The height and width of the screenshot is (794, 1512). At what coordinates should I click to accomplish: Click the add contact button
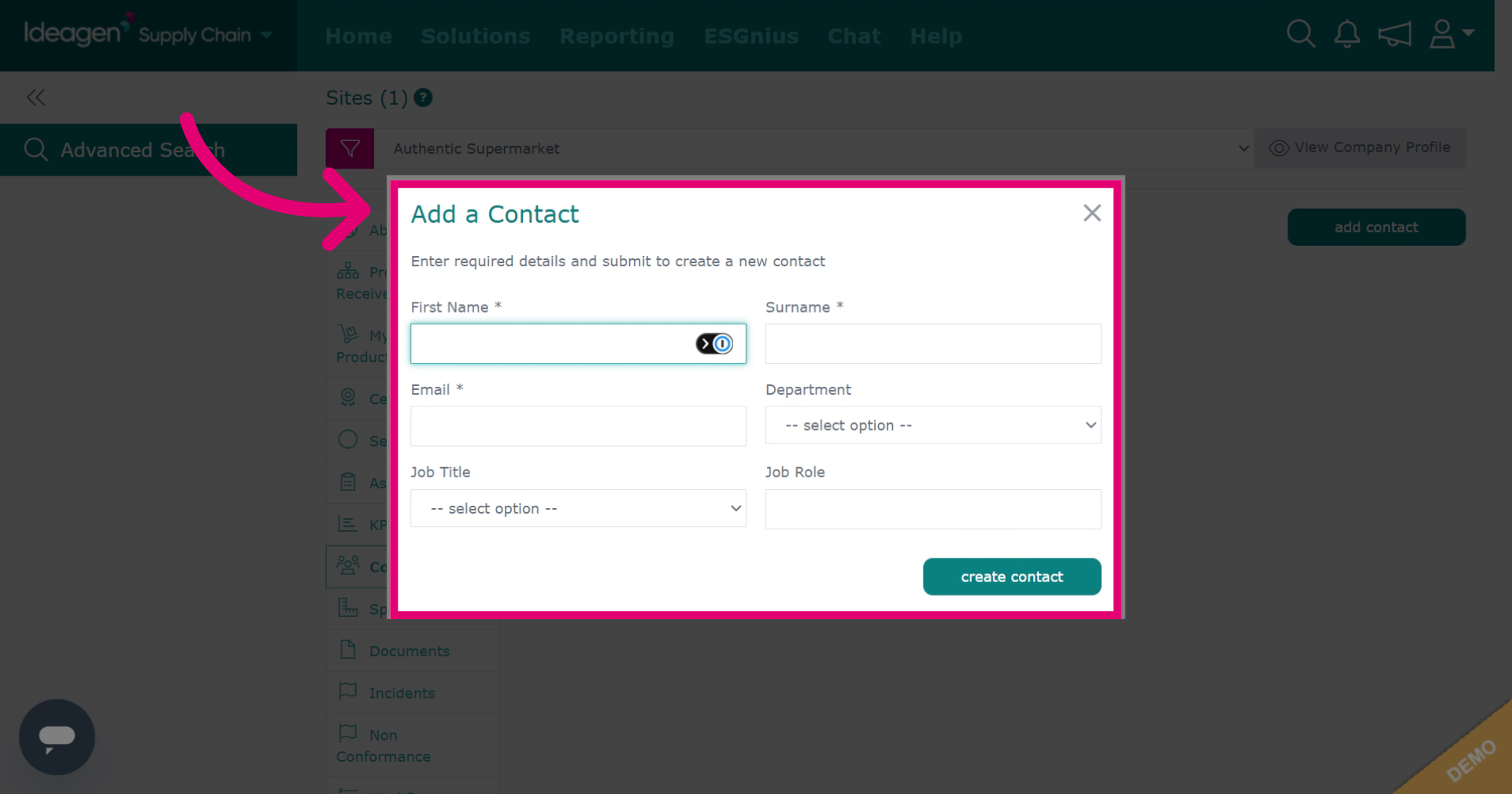pos(1376,227)
